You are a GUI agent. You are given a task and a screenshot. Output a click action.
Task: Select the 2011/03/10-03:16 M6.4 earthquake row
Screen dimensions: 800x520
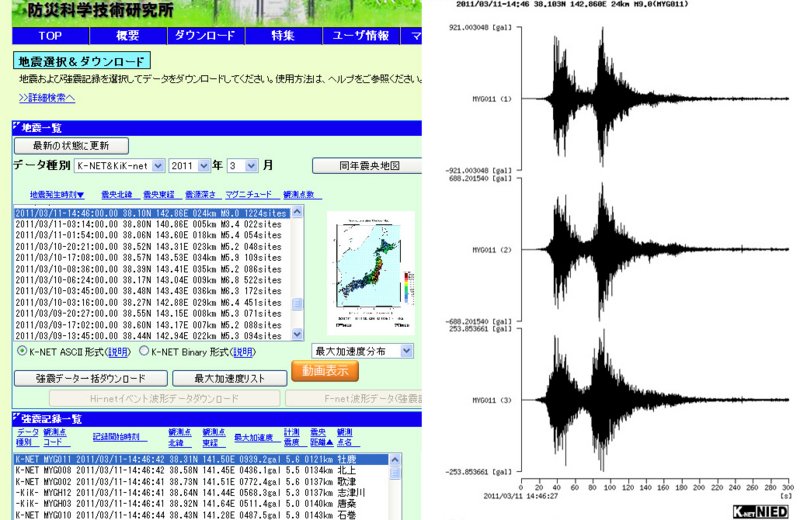(x=152, y=303)
